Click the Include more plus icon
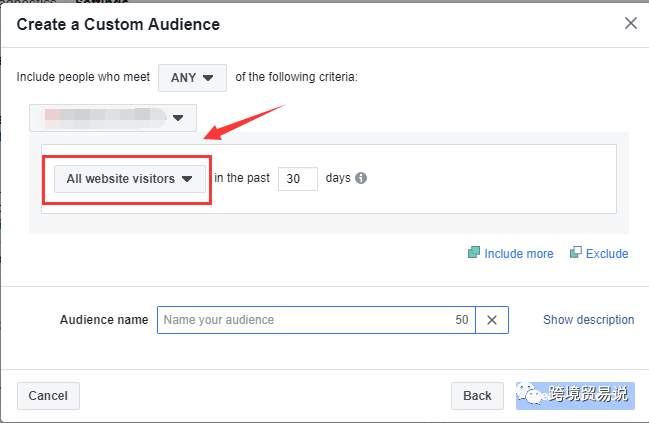649x423 pixels. click(474, 253)
